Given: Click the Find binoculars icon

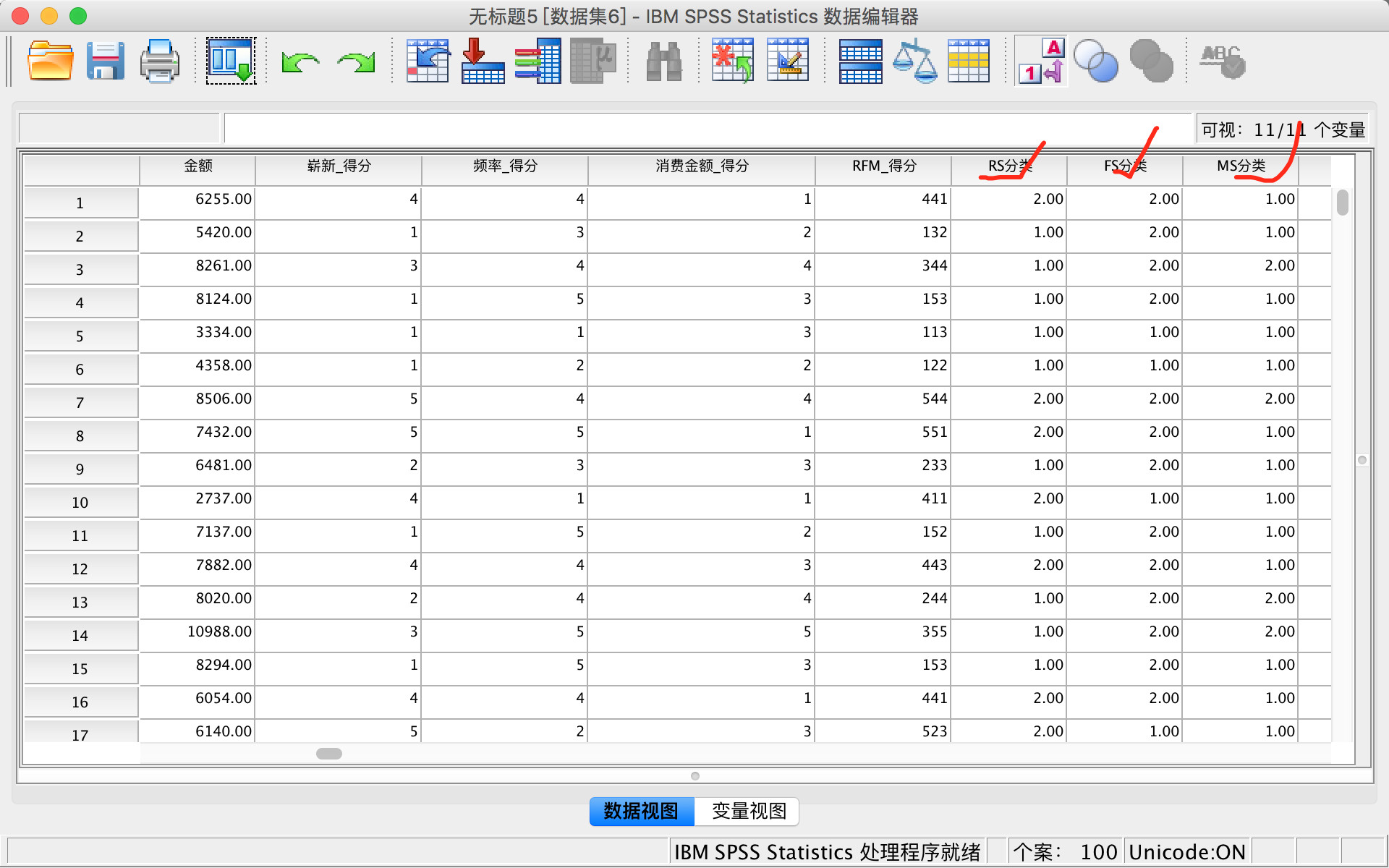Looking at the screenshot, I should (x=663, y=61).
